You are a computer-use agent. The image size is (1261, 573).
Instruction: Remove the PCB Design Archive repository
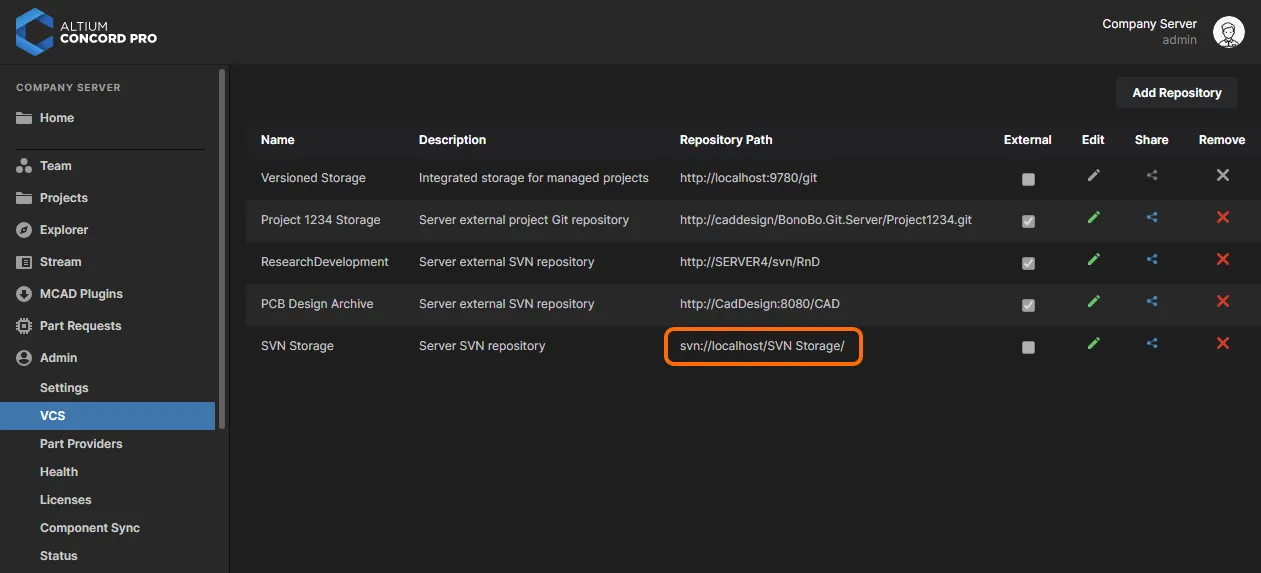[x=1222, y=301]
